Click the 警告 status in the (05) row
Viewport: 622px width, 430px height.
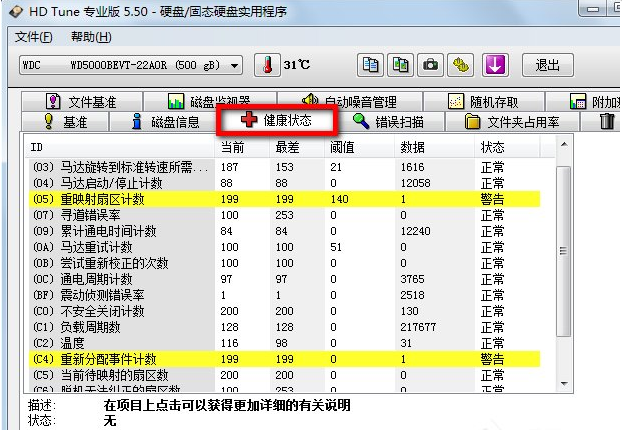pos(492,199)
